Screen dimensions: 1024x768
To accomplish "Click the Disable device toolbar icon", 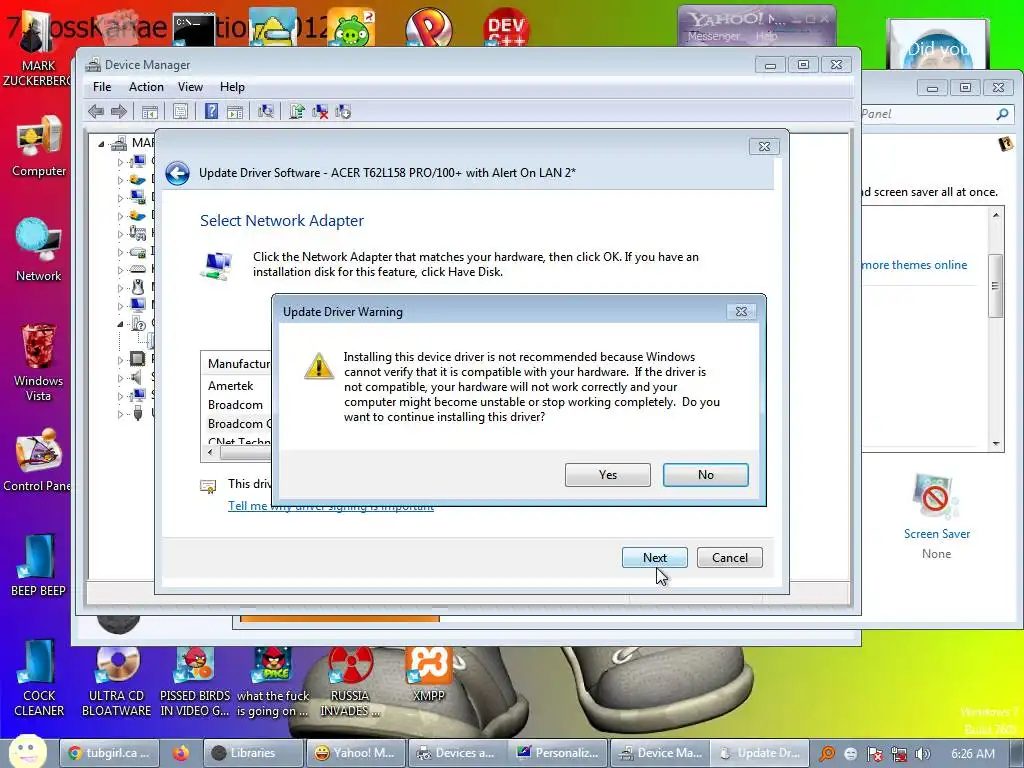I will [x=343, y=112].
